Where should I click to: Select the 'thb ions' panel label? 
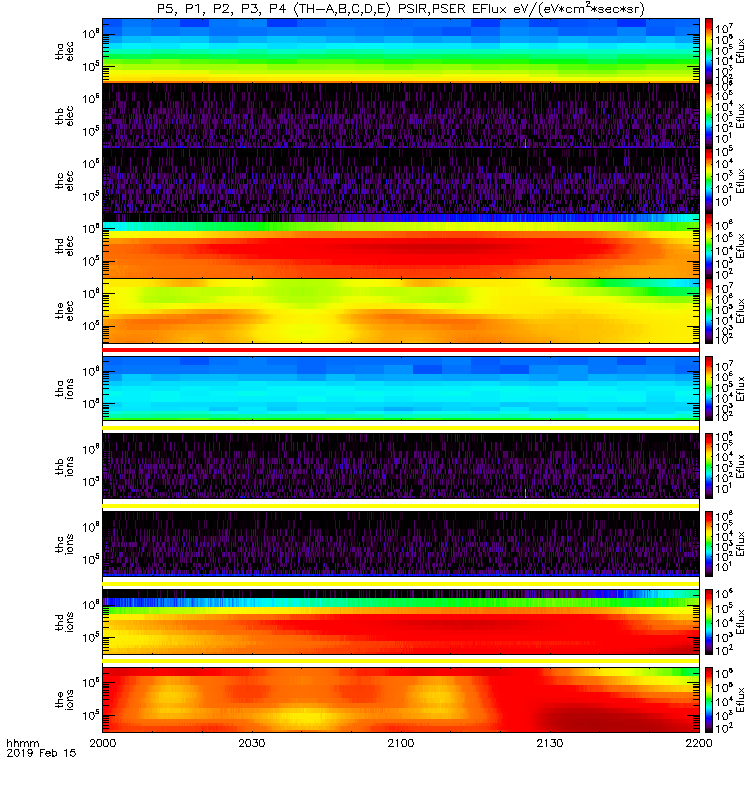coord(65,466)
